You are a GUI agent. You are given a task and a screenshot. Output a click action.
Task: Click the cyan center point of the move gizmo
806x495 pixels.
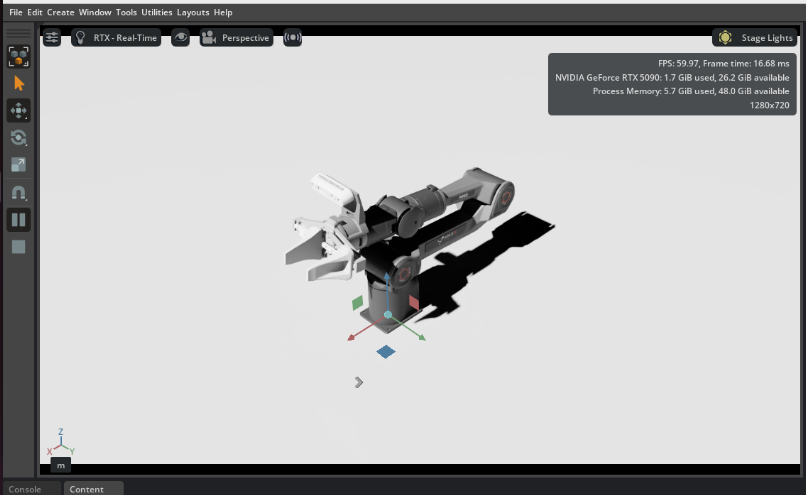point(388,315)
